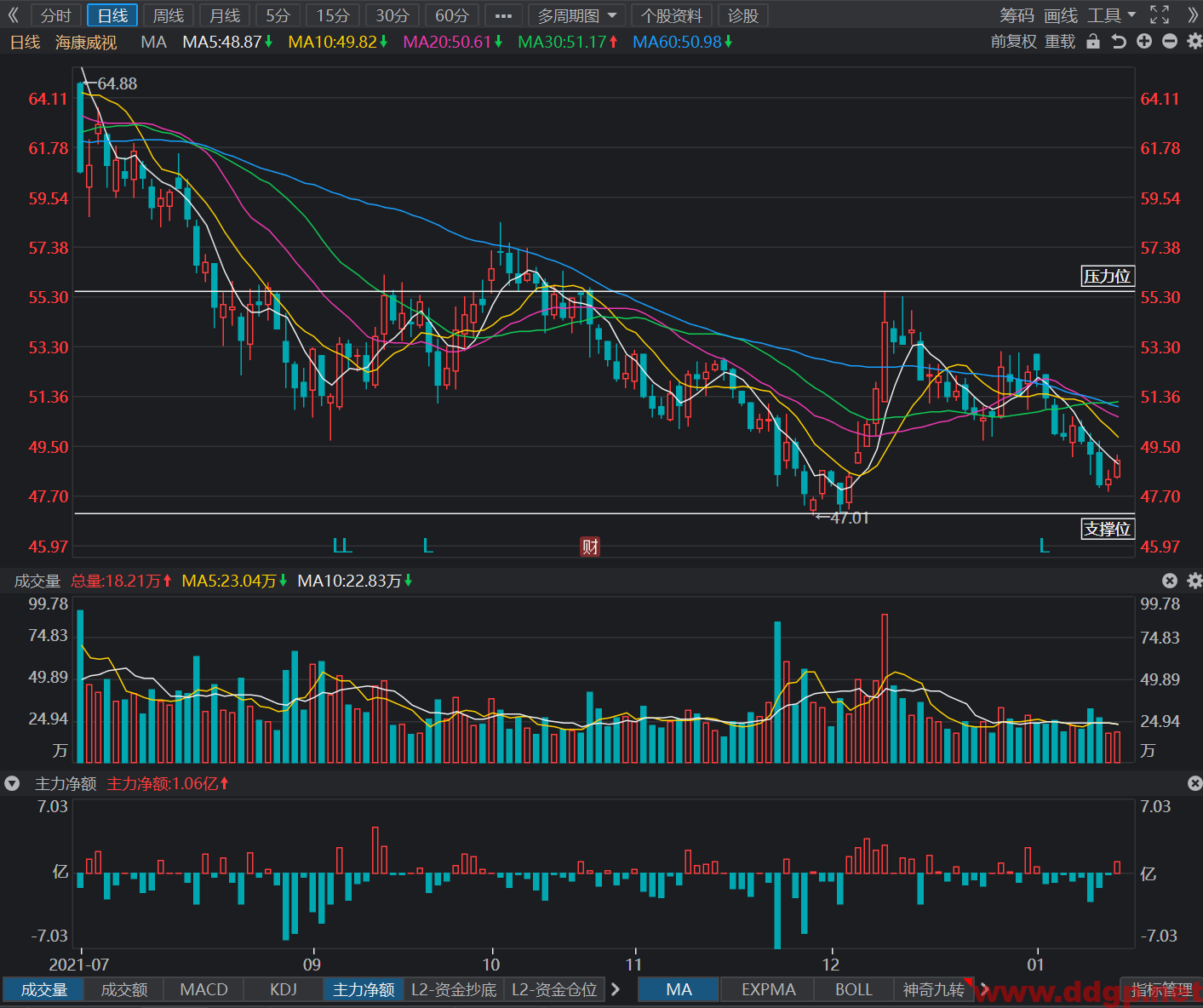Select the BOLL overlay tab
Viewport: 1203px width, 1008px height.
coord(854,989)
